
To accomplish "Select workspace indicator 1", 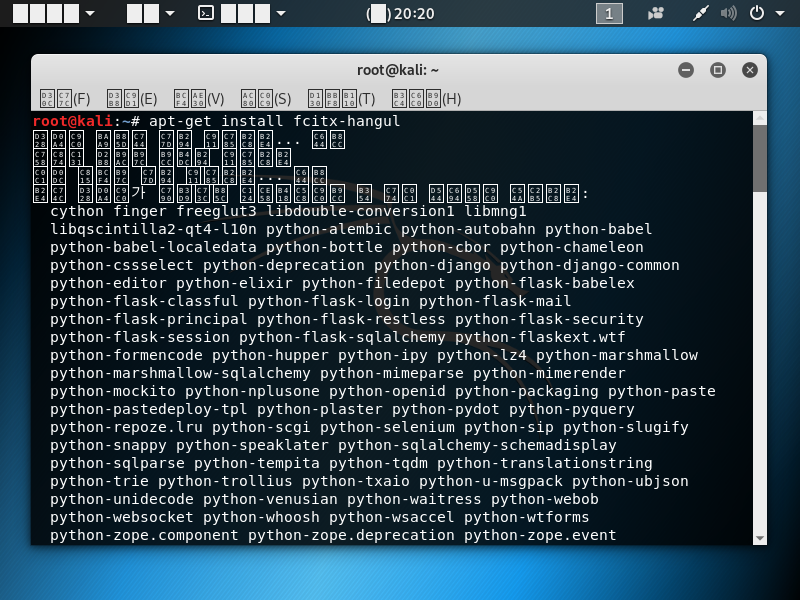I will (609, 13).
